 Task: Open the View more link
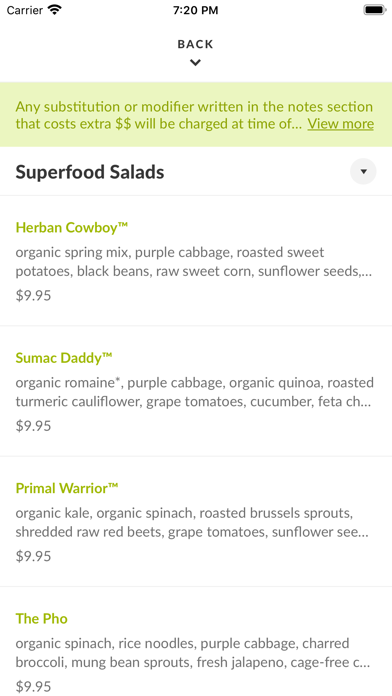pyautogui.click(x=341, y=123)
